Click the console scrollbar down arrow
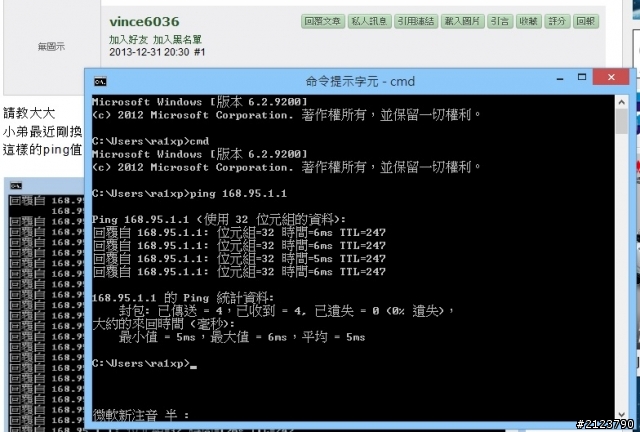Viewport: 640px width, 432px height. 621,414
